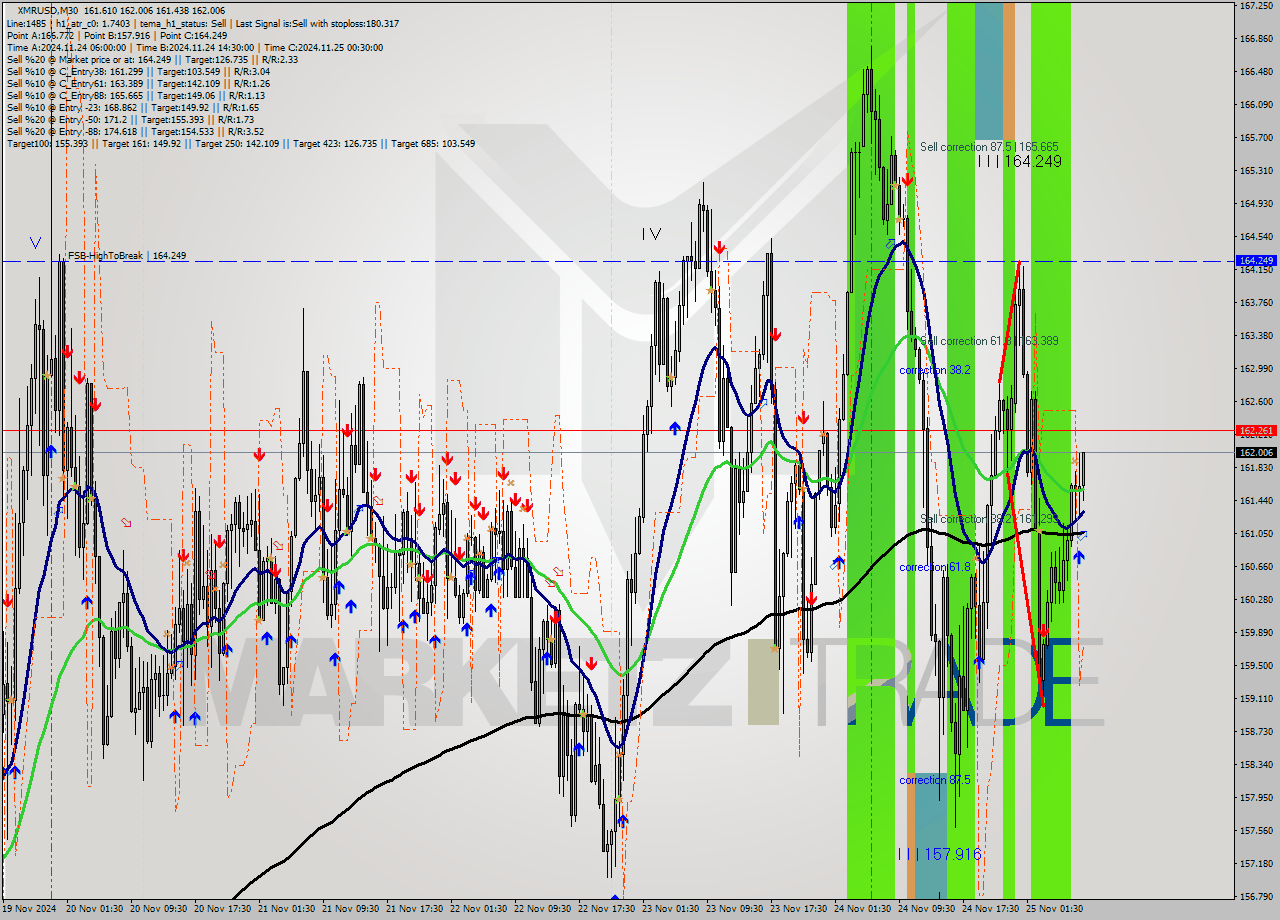Select the large 'I I I 164.249' label
The height and width of the screenshot is (920, 1280).
[1019, 161]
